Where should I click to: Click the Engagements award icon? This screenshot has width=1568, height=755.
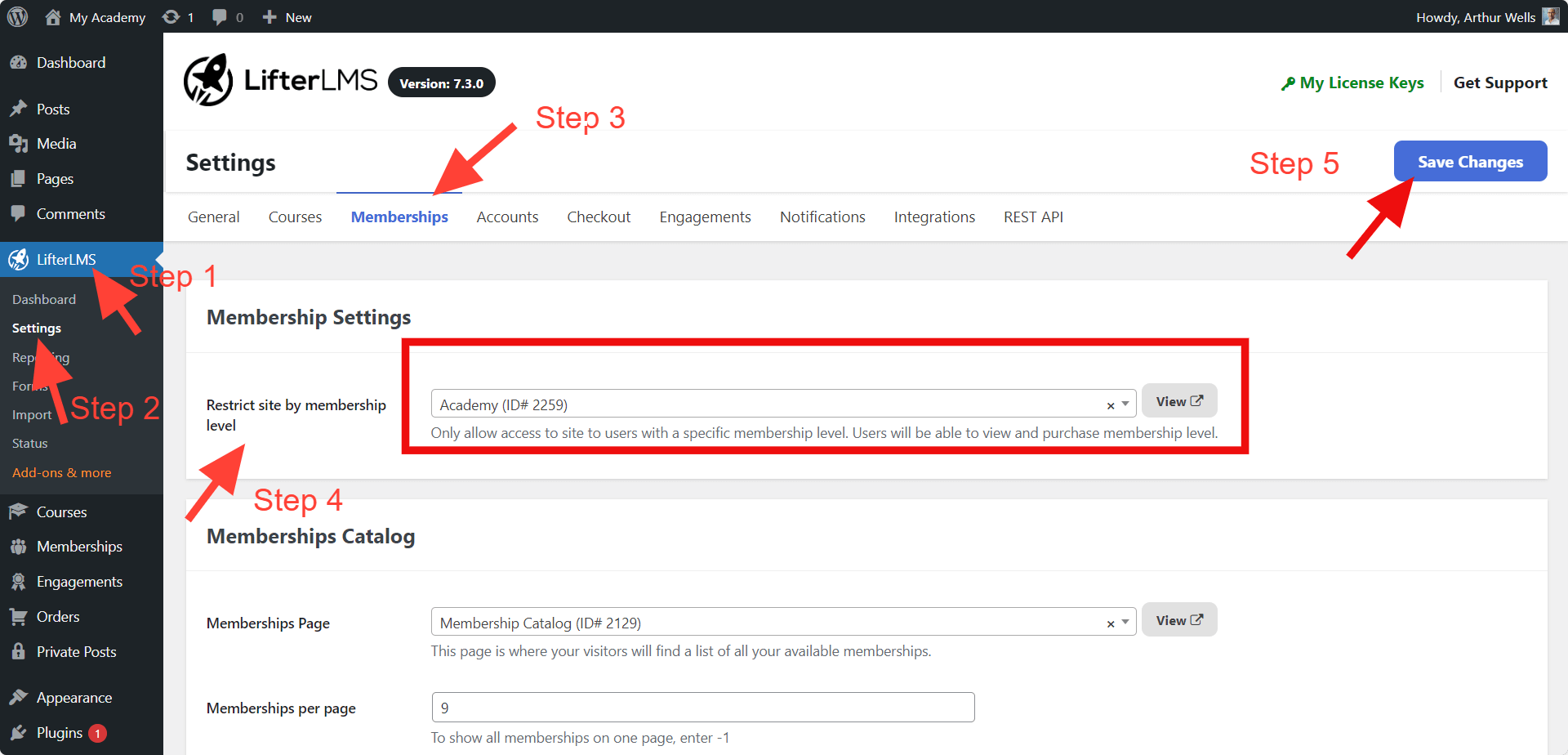click(x=18, y=582)
